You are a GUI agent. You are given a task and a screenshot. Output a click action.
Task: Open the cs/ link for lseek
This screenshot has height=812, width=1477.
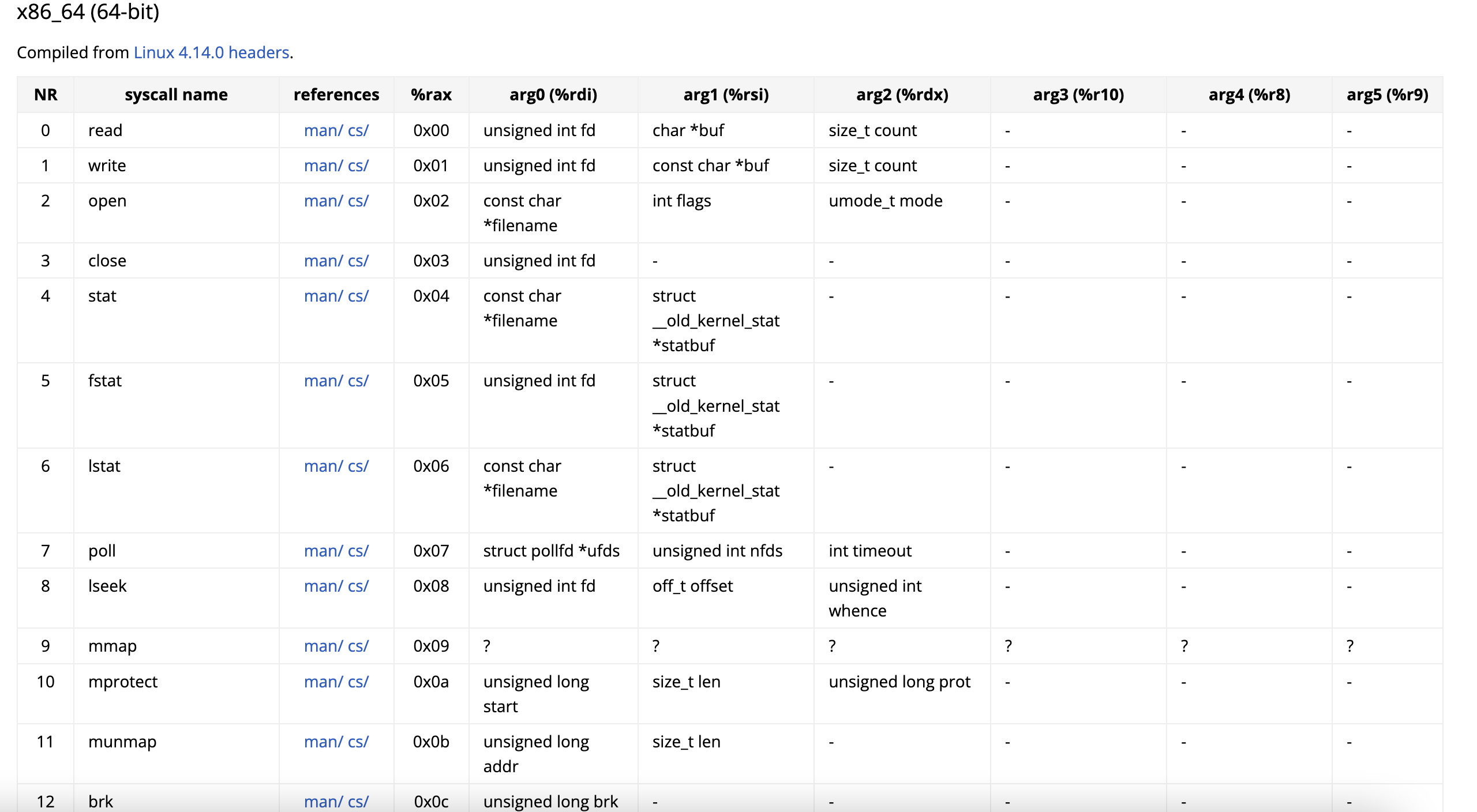[358, 586]
